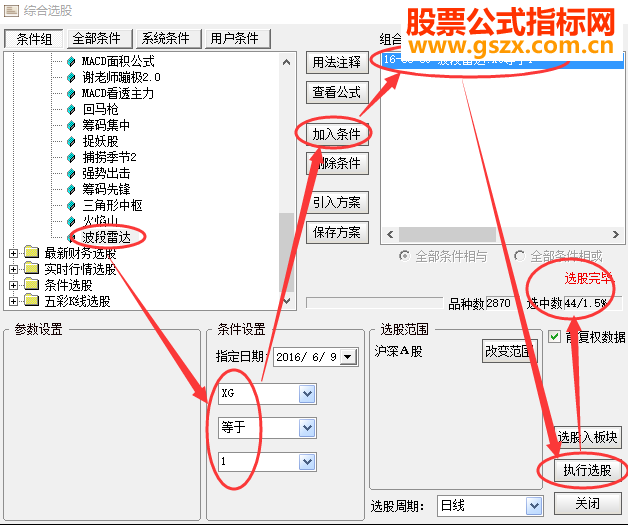Click the 加入条件 button
Screen dimensions: 628x525
pos(337,134)
